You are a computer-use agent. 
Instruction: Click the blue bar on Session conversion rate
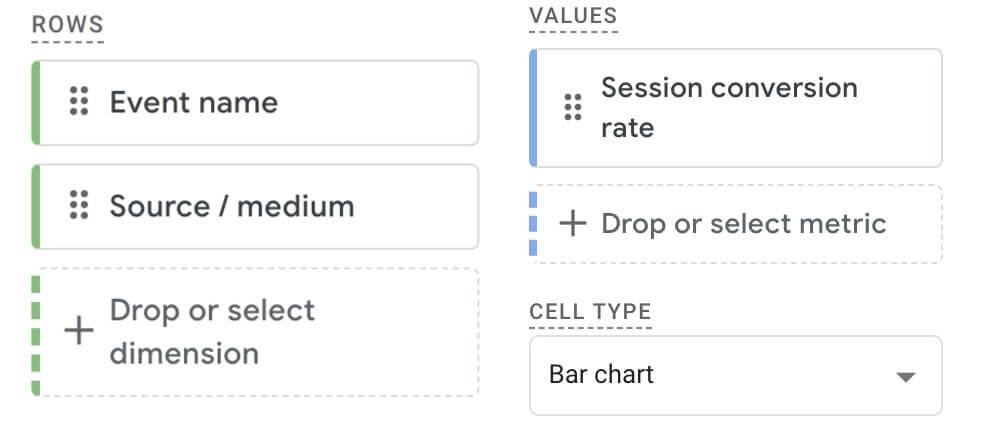point(533,107)
